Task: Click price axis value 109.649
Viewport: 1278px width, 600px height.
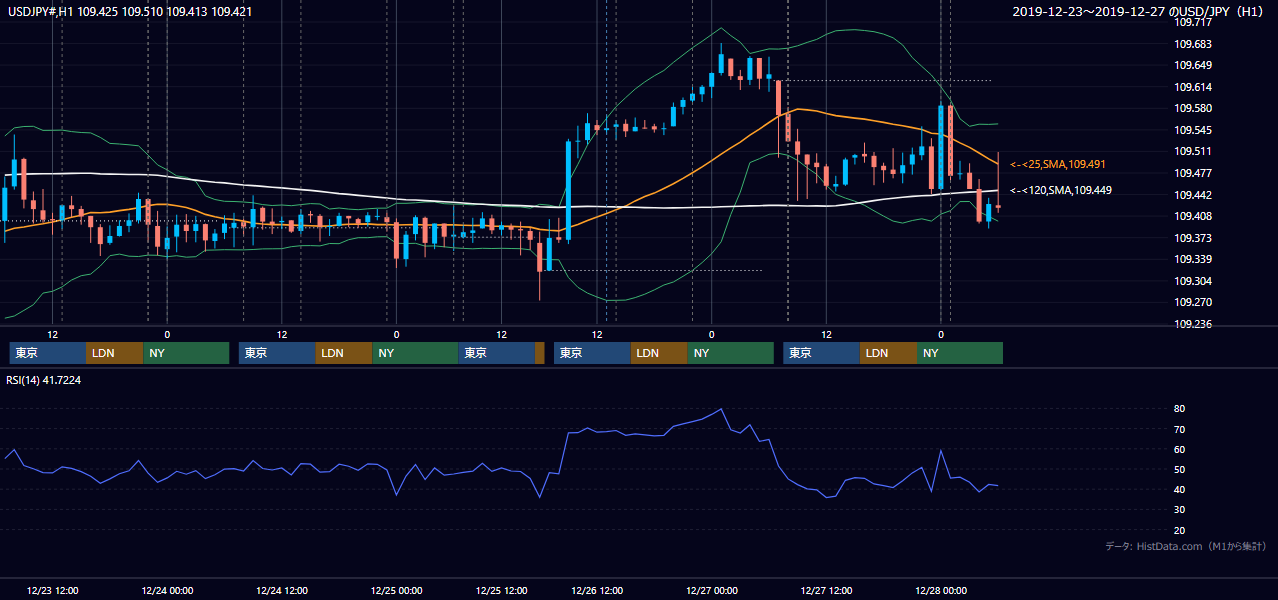Action: tap(1193, 66)
